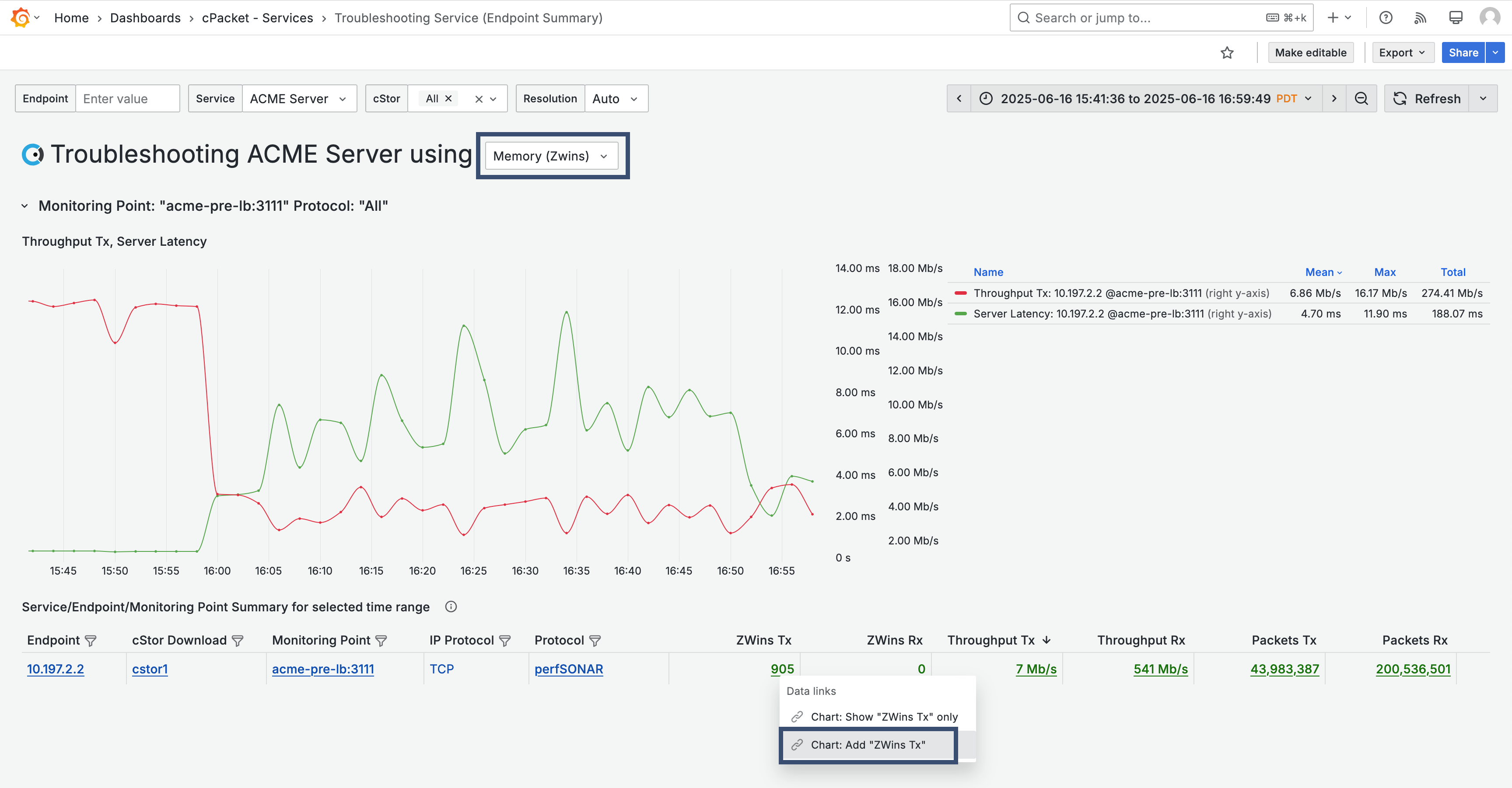The width and height of the screenshot is (1512, 788).
Task: Click the green Server Latency color swatch
Action: pyautogui.click(x=961, y=314)
